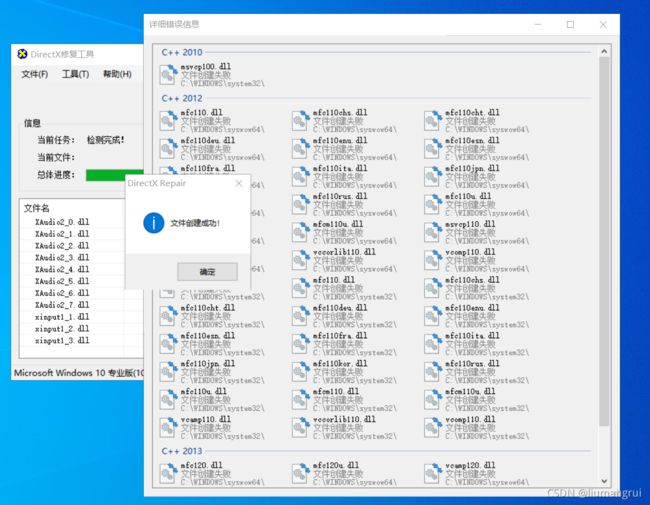Click the scroll up arrow in error details

604,51
